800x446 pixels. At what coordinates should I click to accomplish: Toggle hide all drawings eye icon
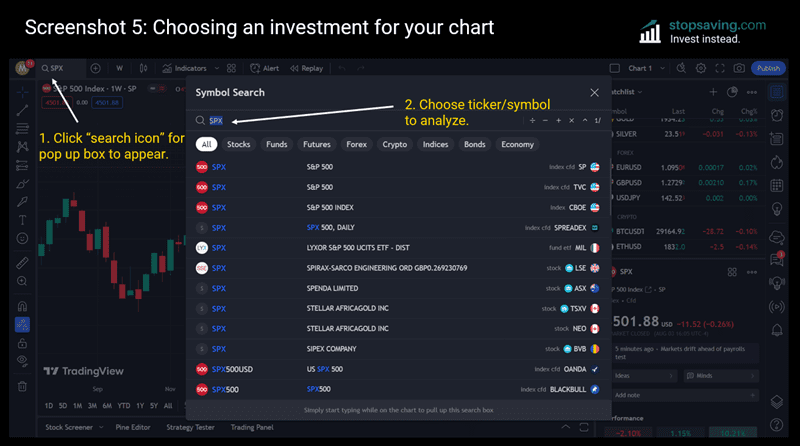click(22, 361)
